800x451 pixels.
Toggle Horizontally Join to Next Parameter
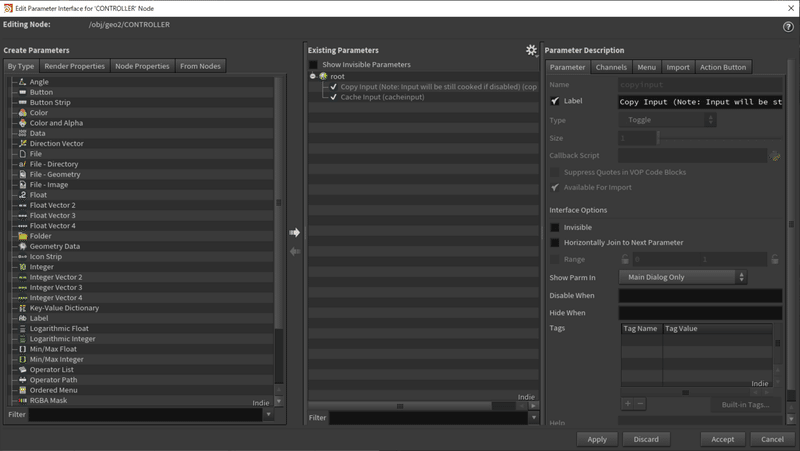tap(555, 243)
